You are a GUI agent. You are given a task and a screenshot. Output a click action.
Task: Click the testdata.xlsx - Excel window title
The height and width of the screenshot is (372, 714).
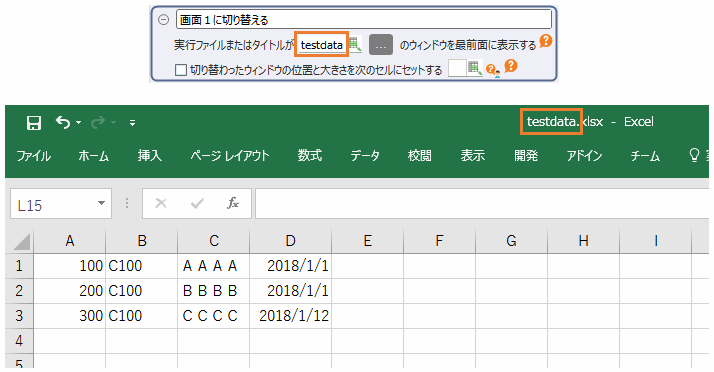pos(590,122)
